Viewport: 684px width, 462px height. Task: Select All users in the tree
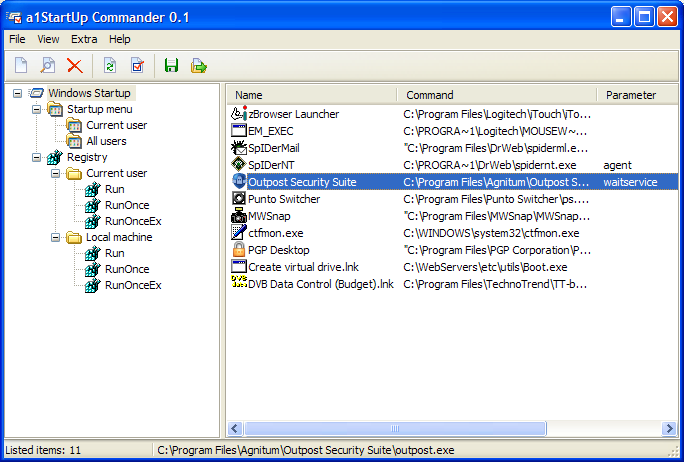point(106,141)
